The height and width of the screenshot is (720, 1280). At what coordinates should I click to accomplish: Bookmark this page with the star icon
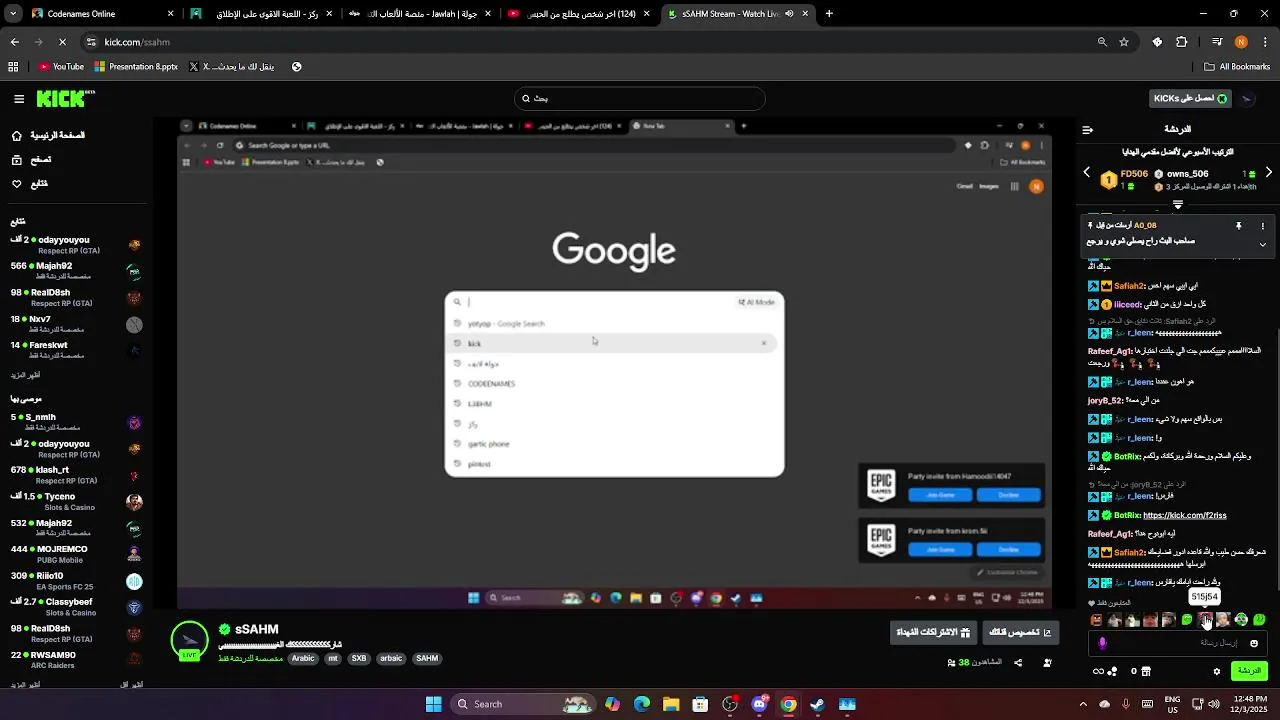coord(1124,42)
